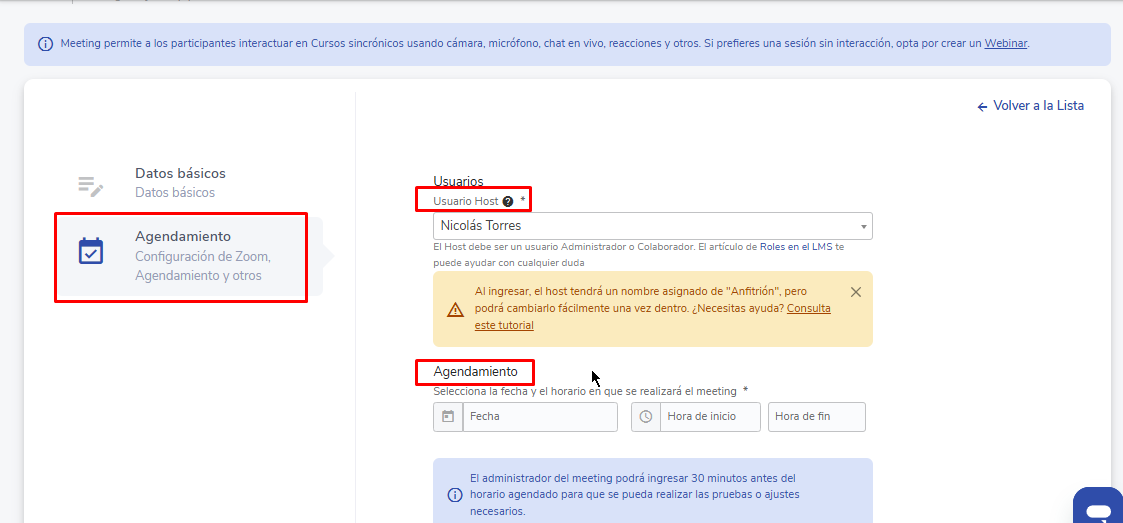This screenshot has height=523, width=1123.
Task: Open the chat support widget in the bottom corner
Action: (1098, 509)
